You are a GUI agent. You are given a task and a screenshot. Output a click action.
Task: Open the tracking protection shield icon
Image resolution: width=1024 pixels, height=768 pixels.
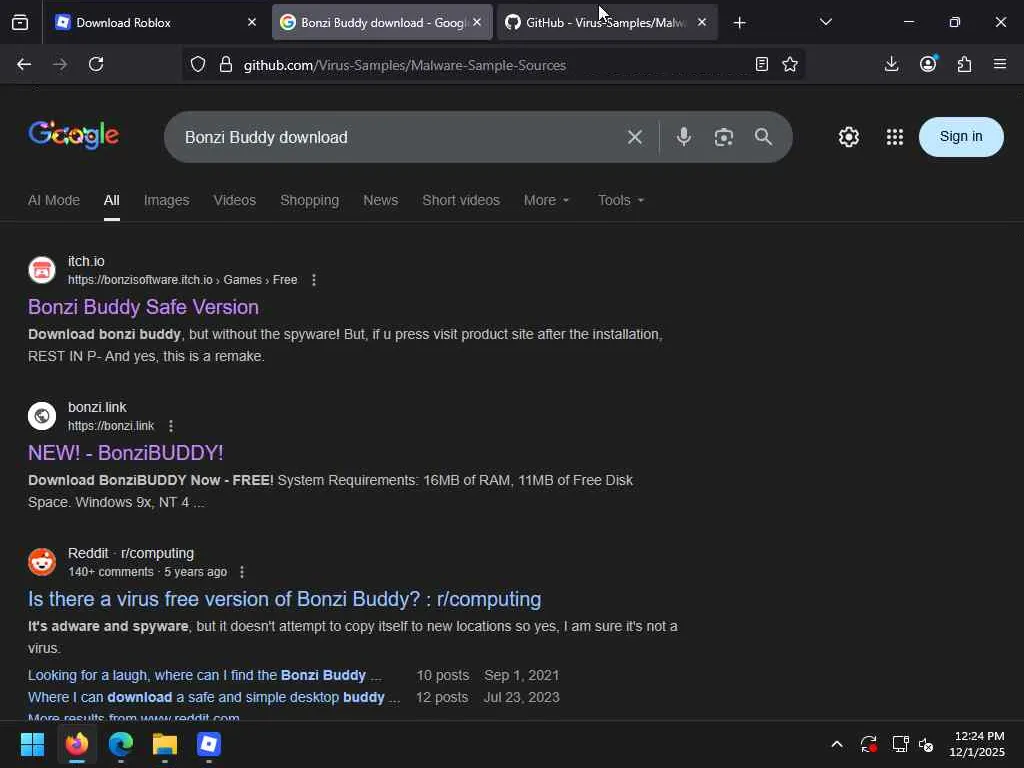[198, 64]
